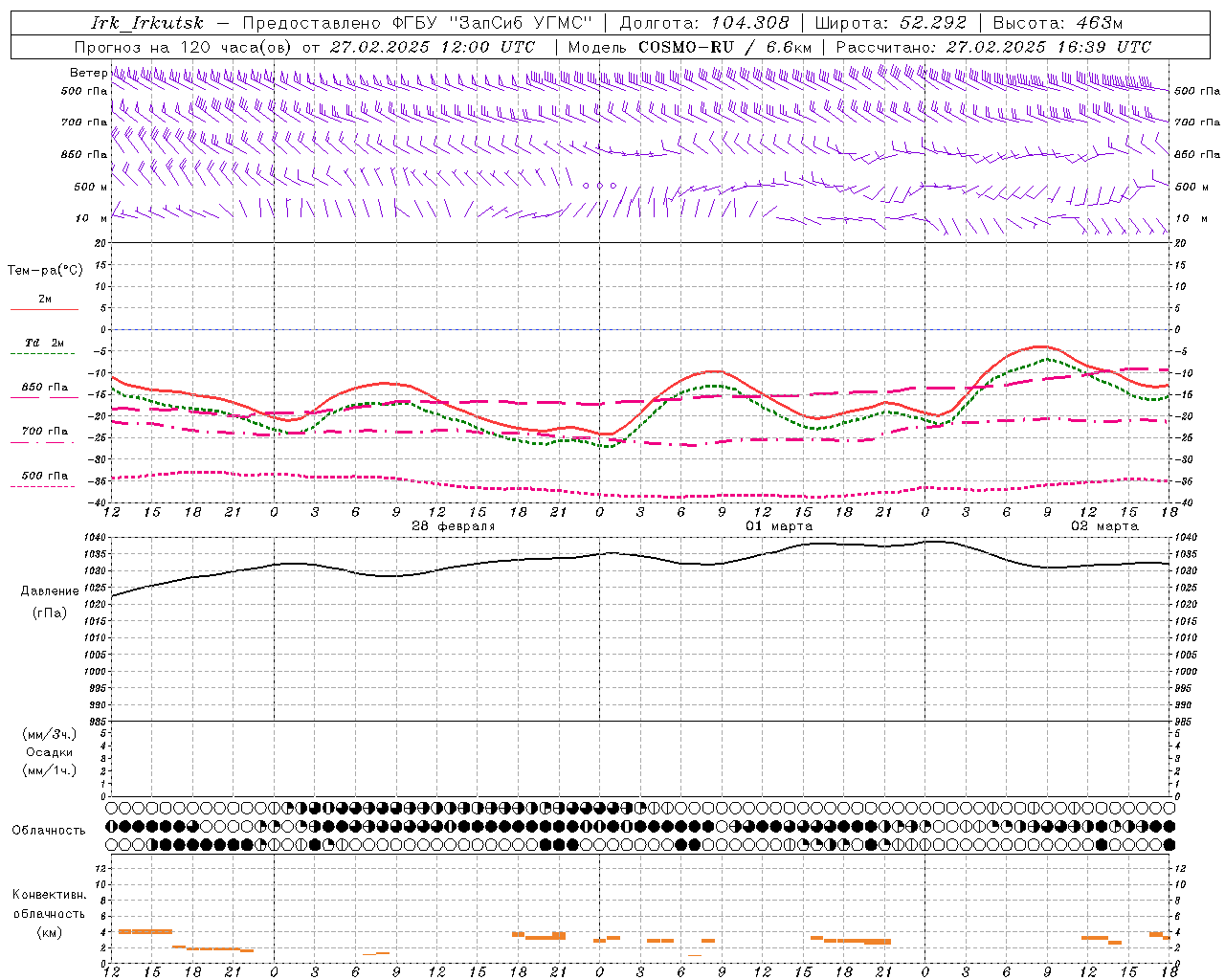Click the model name COSMO-RU
Image resolution: width=1225 pixels, height=980 pixels.
point(685,47)
